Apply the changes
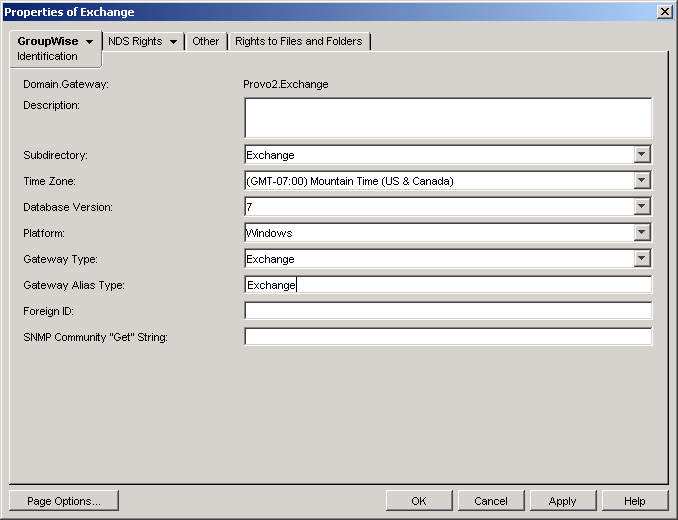Viewport: 678px width, 520px height. (563, 501)
